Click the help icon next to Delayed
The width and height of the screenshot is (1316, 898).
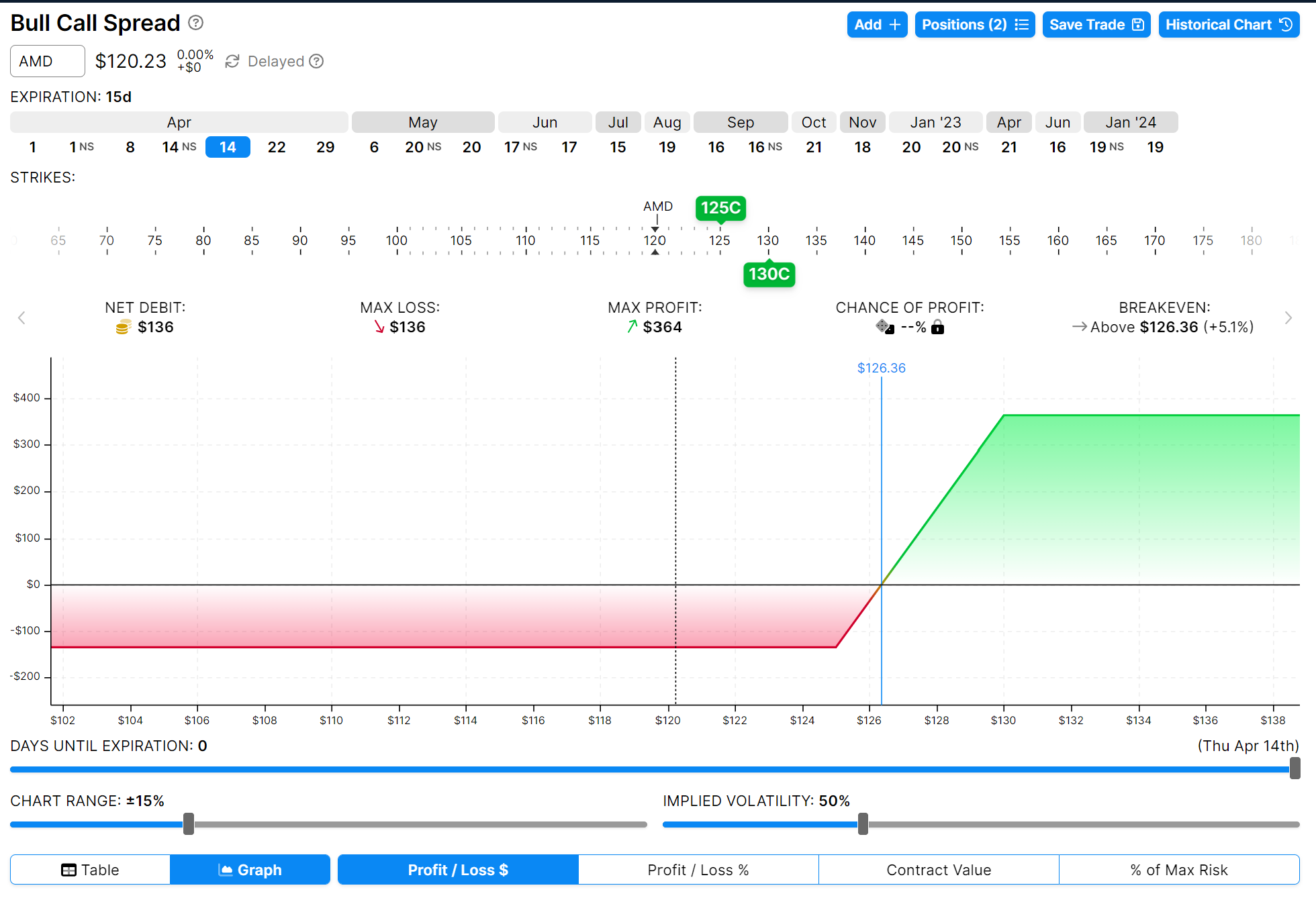(x=316, y=61)
